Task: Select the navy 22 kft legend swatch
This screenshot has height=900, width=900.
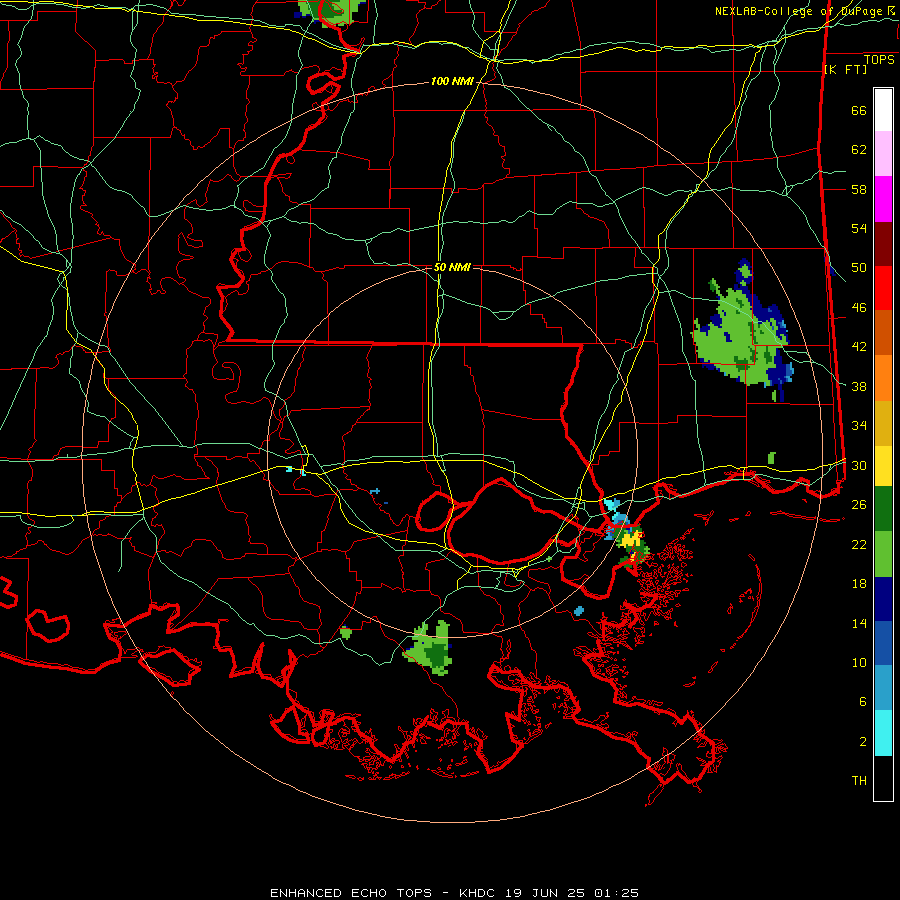Action: [x=883, y=599]
